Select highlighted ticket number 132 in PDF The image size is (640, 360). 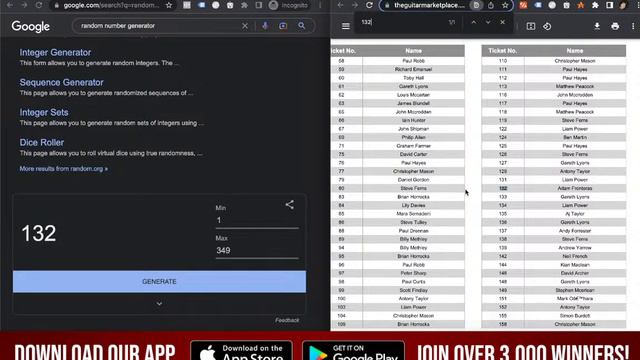tap(503, 188)
